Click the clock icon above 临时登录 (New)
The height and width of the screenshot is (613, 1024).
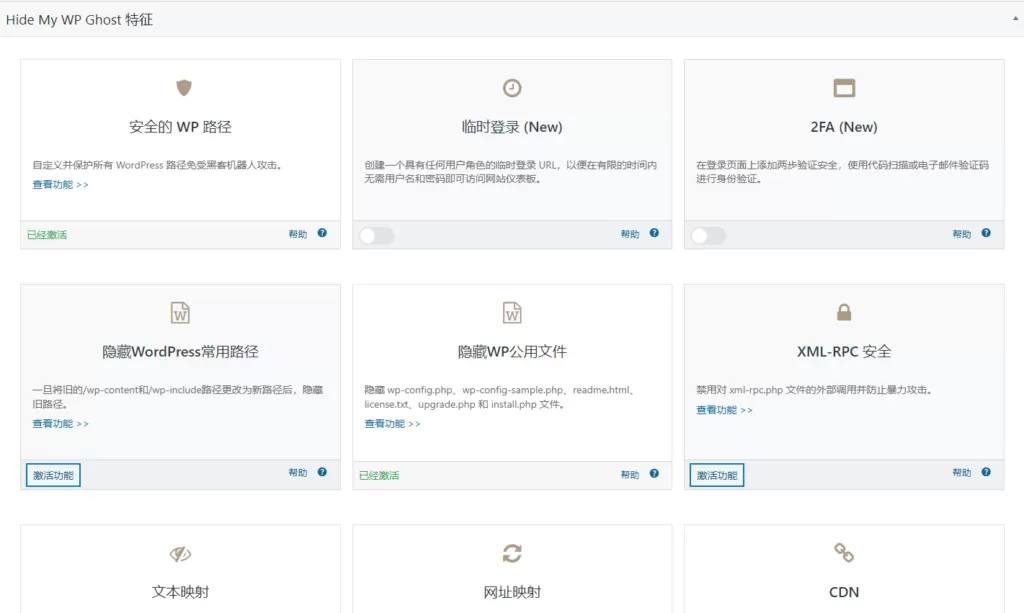click(512, 88)
